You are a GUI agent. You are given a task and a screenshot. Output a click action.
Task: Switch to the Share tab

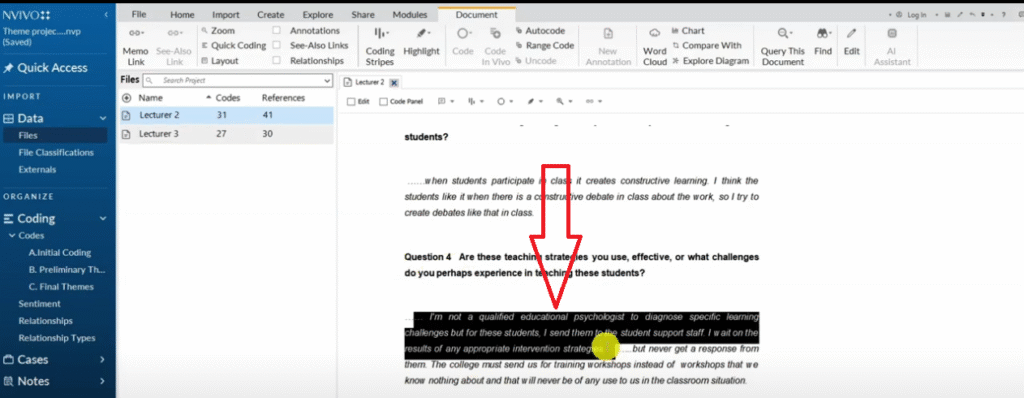[x=362, y=14]
